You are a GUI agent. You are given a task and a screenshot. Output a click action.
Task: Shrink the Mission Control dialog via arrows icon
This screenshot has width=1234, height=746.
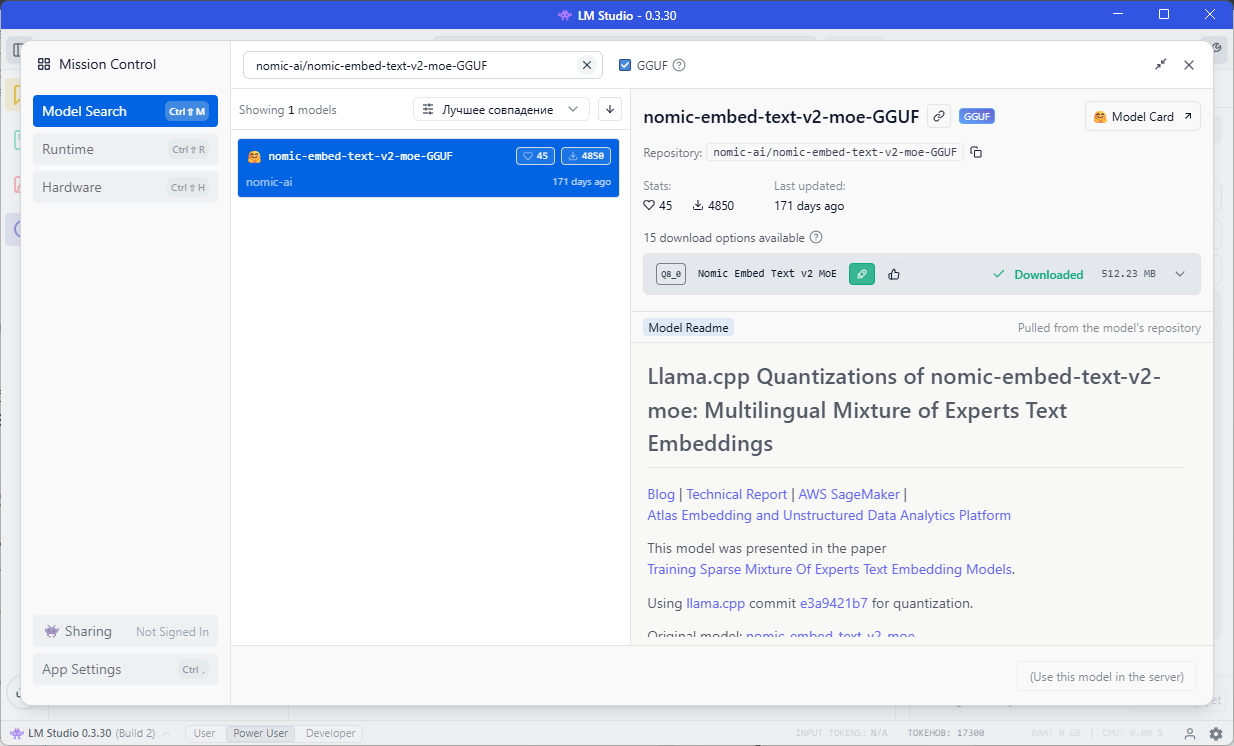click(1160, 65)
